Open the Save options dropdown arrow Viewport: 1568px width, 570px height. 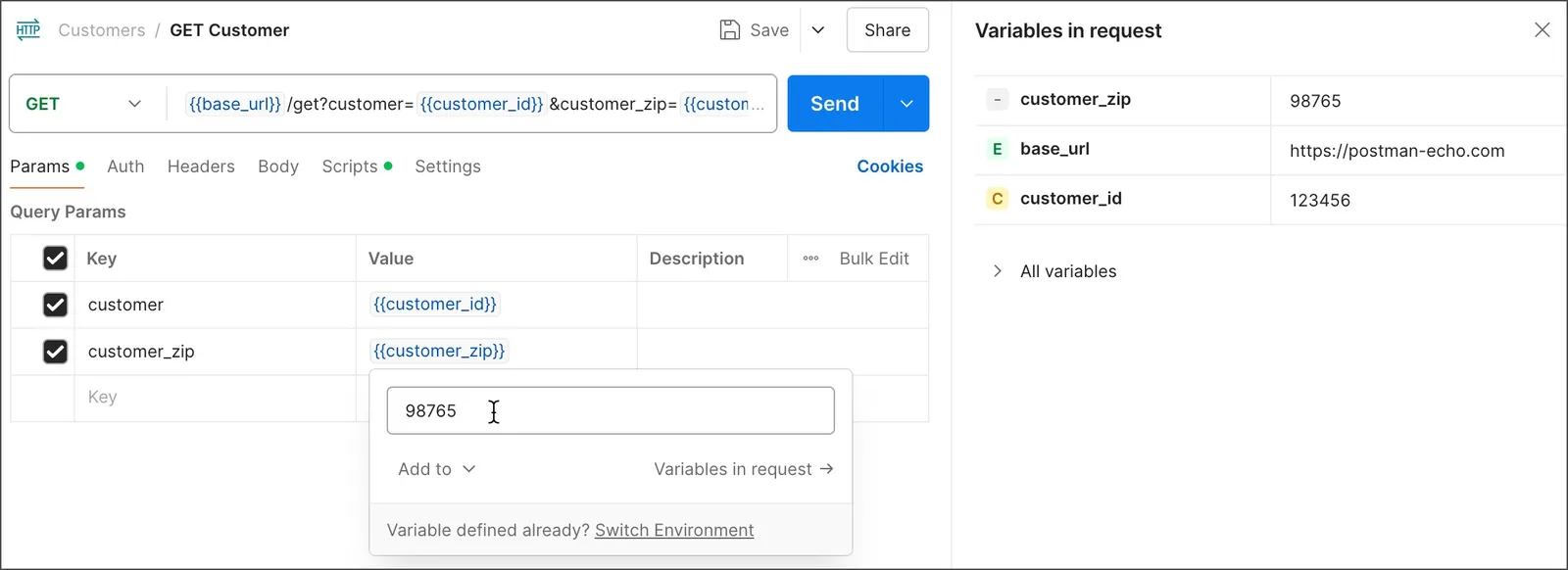click(x=818, y=30)
